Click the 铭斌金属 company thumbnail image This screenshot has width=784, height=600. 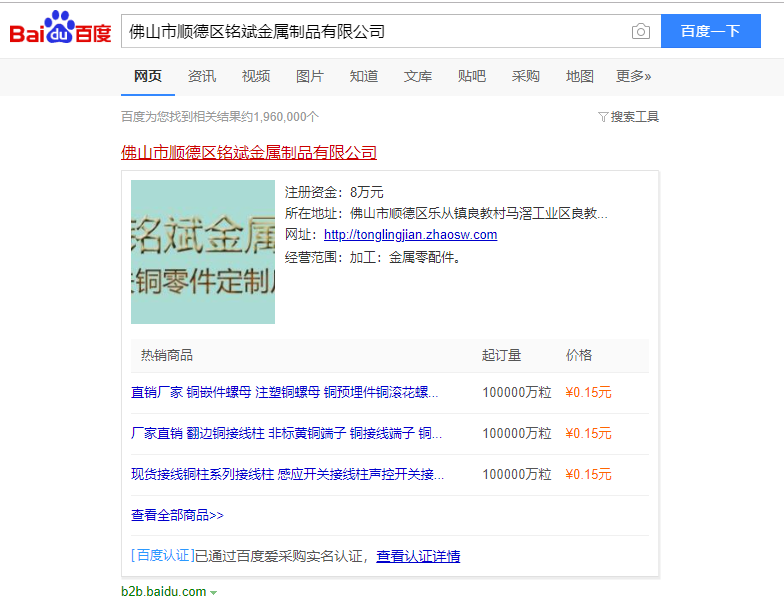click(x=203, y=252)
